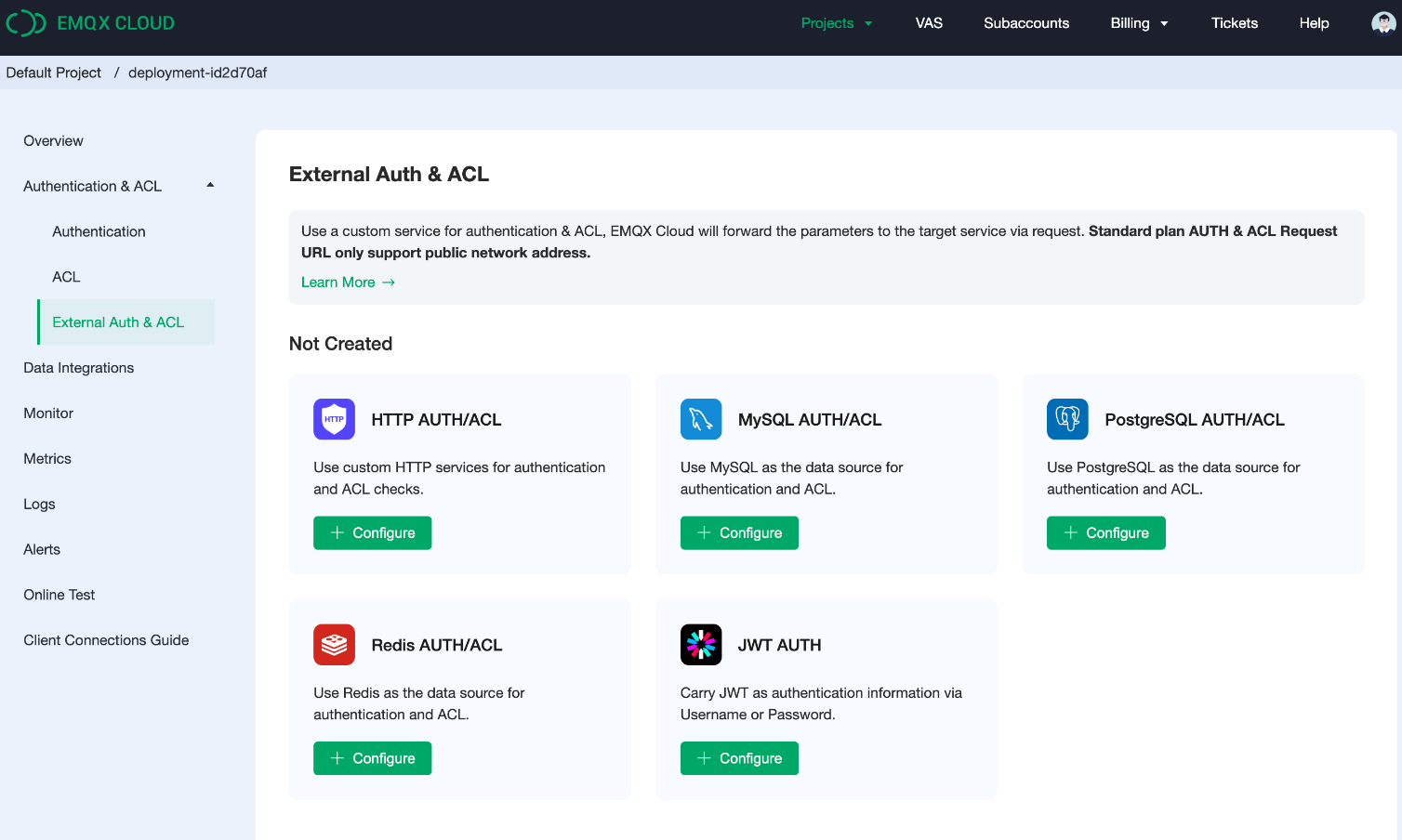The width and height of the screenshot is (1402, 840).
Task: Click Configure under JWT AUTH
Action: (739, 758)
